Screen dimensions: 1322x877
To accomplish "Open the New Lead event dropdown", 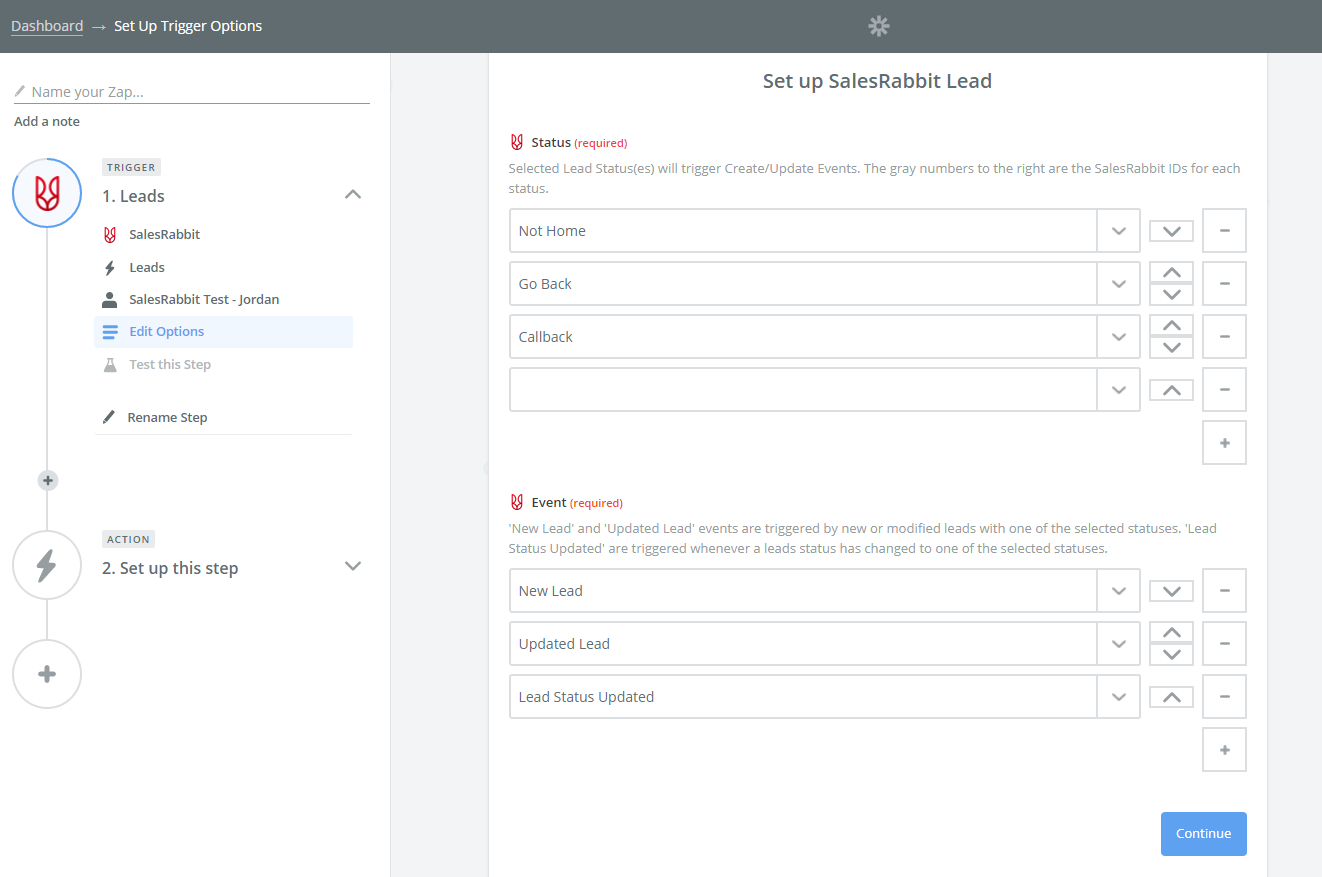I will [x=1119, y=591].
